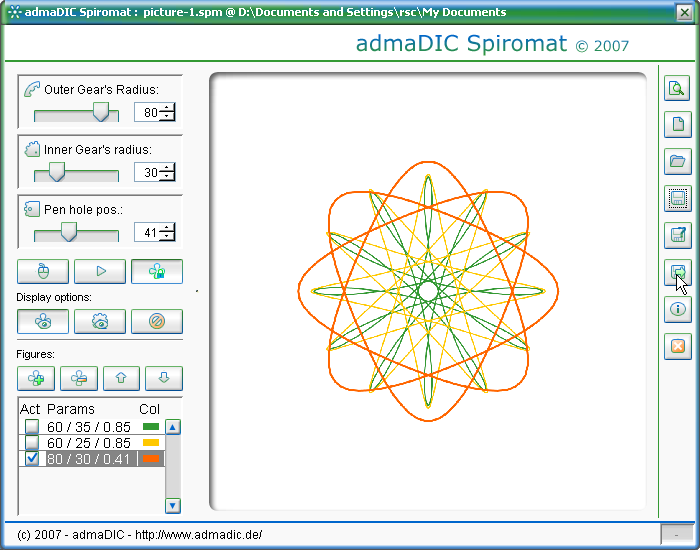Uncheck the 80 / 30 / 0.41 figure checkbox
700x550 pixels.
(32, 458)
